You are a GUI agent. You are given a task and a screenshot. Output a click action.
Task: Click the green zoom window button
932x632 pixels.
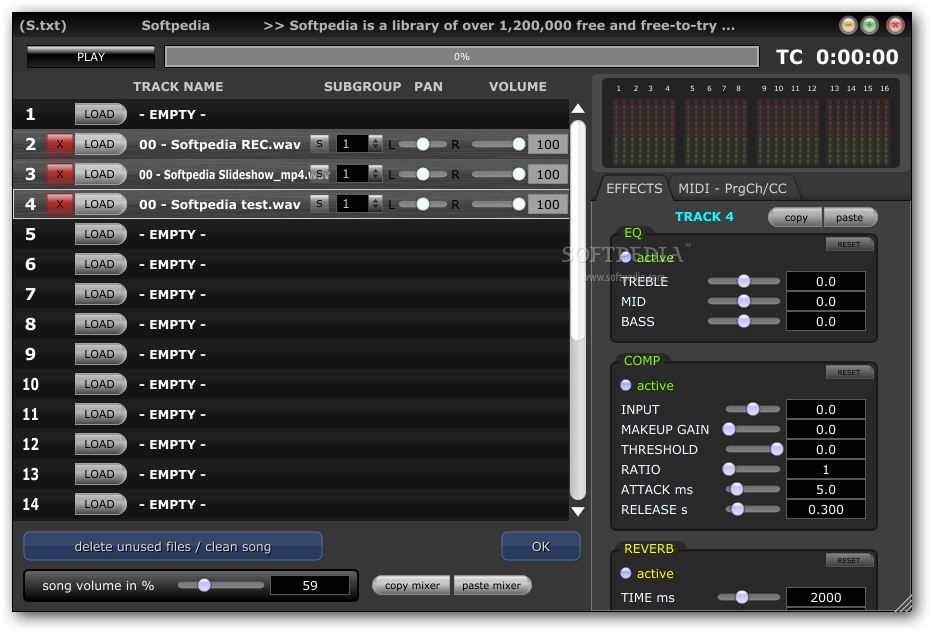click(870, 25)
